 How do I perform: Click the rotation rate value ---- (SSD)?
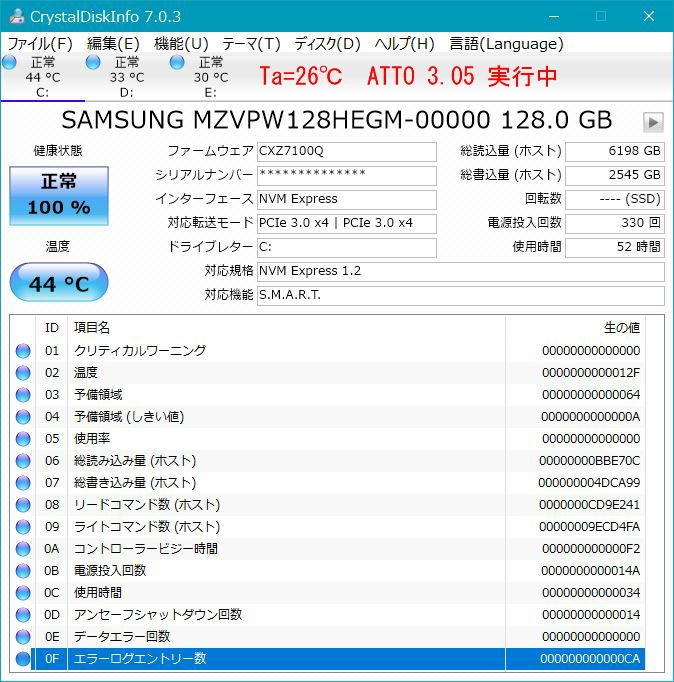pos(614,200)
